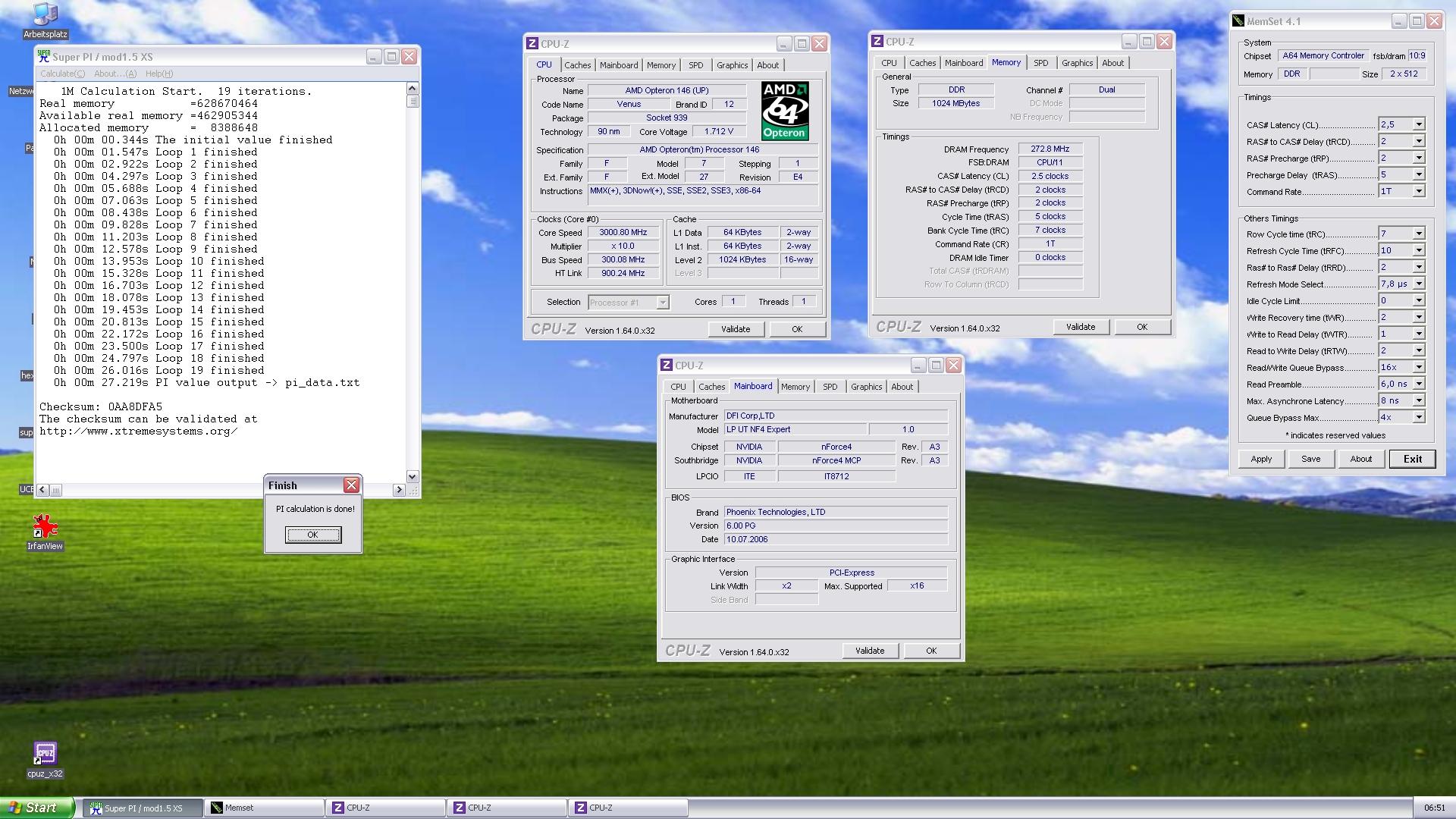Expand the Read Preamble dropdown
1456x819 pixels.
point(1418,384)
